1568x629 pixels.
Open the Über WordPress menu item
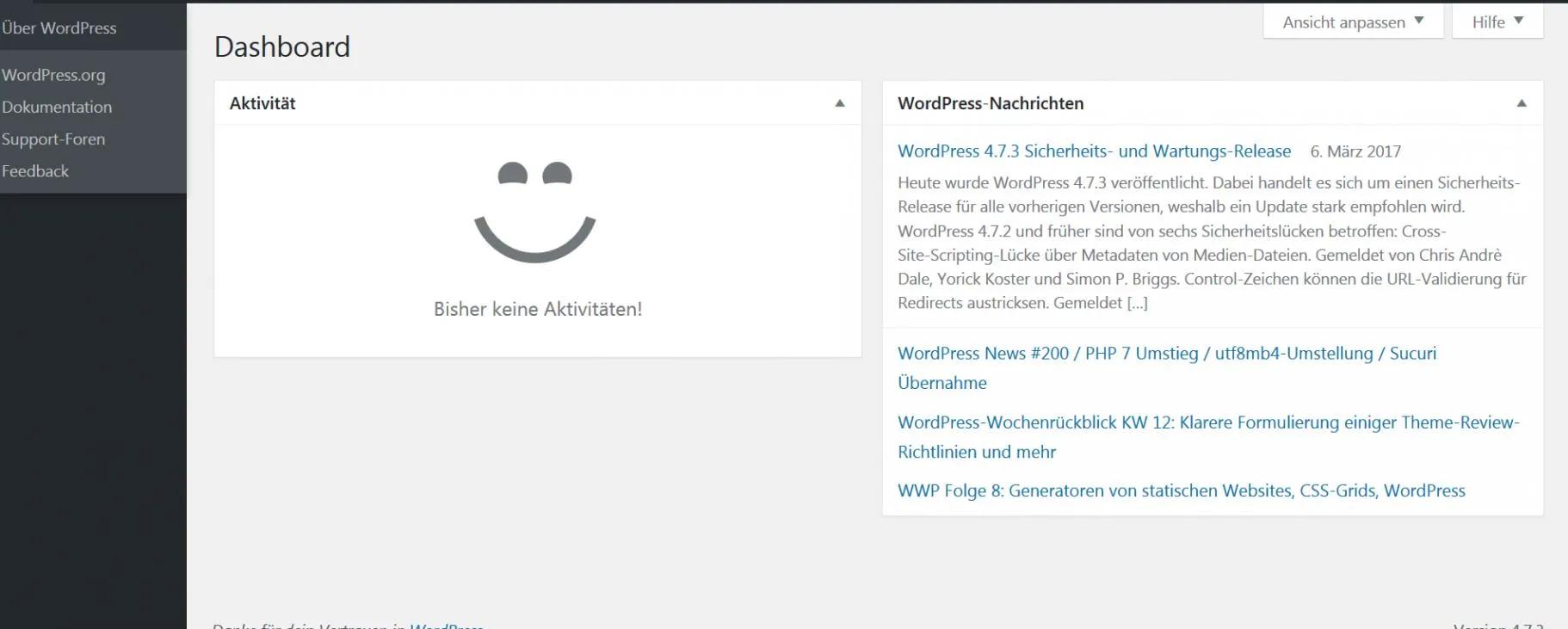59,28
